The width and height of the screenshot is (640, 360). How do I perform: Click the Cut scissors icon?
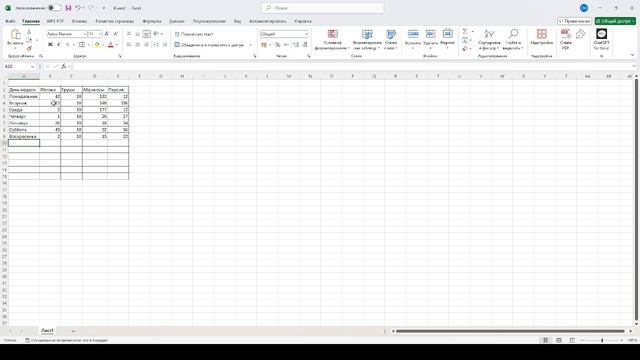pos(29,32)
